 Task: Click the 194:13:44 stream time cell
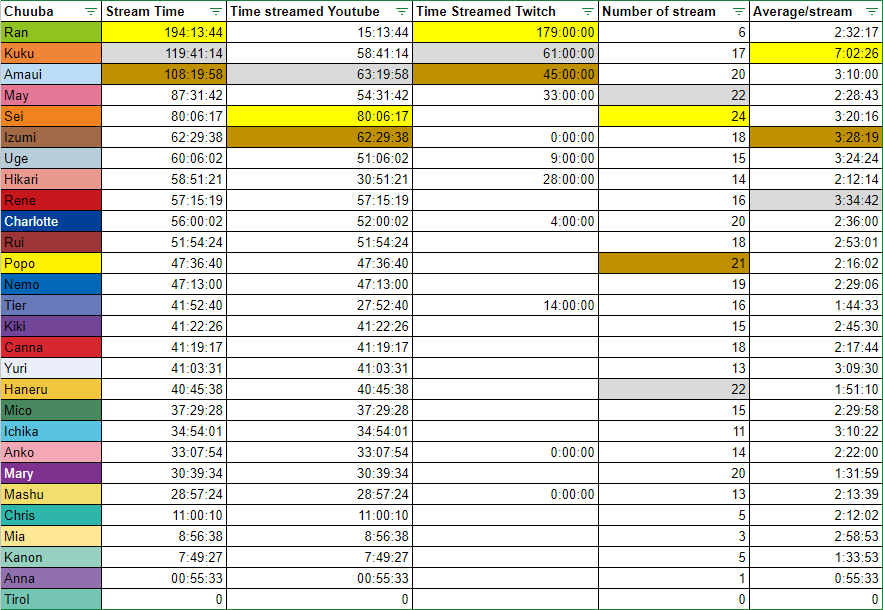click(164, 33)
